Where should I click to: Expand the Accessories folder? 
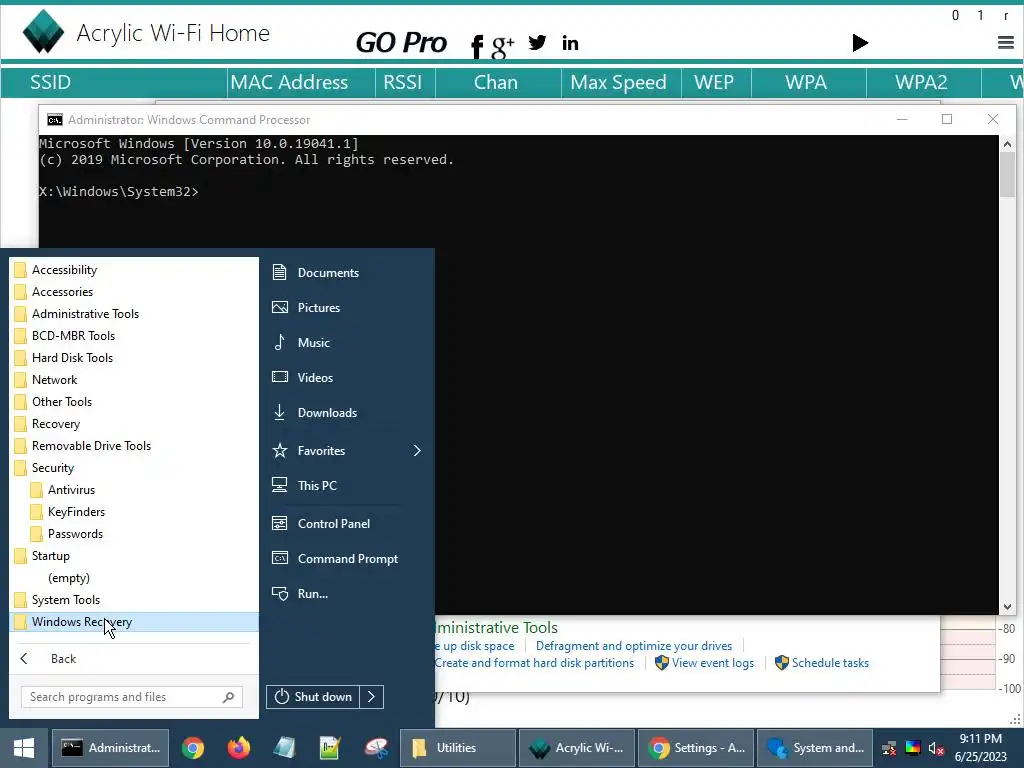[x=134, y=292]
